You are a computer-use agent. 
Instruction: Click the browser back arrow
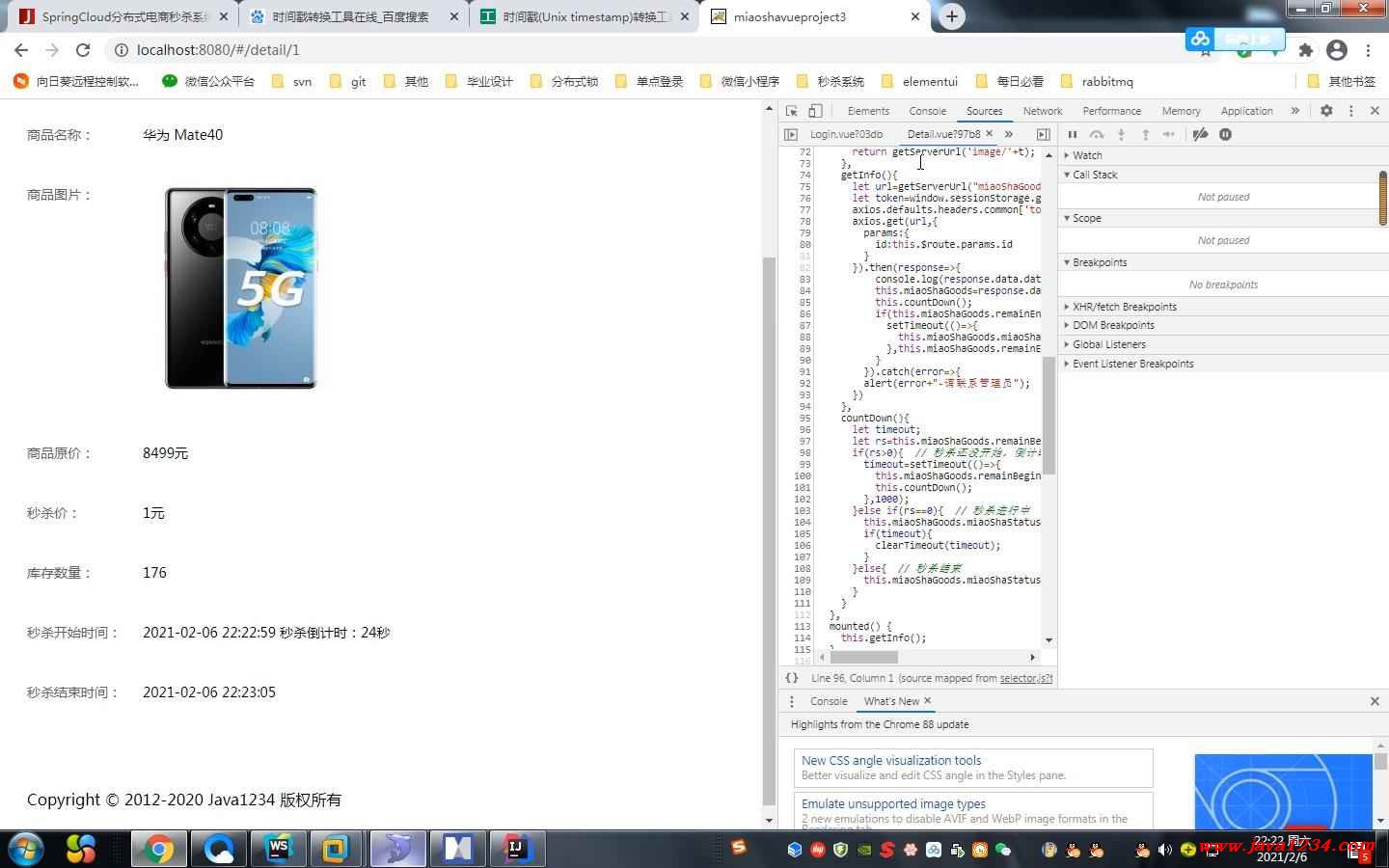click(x=21, y=50)
